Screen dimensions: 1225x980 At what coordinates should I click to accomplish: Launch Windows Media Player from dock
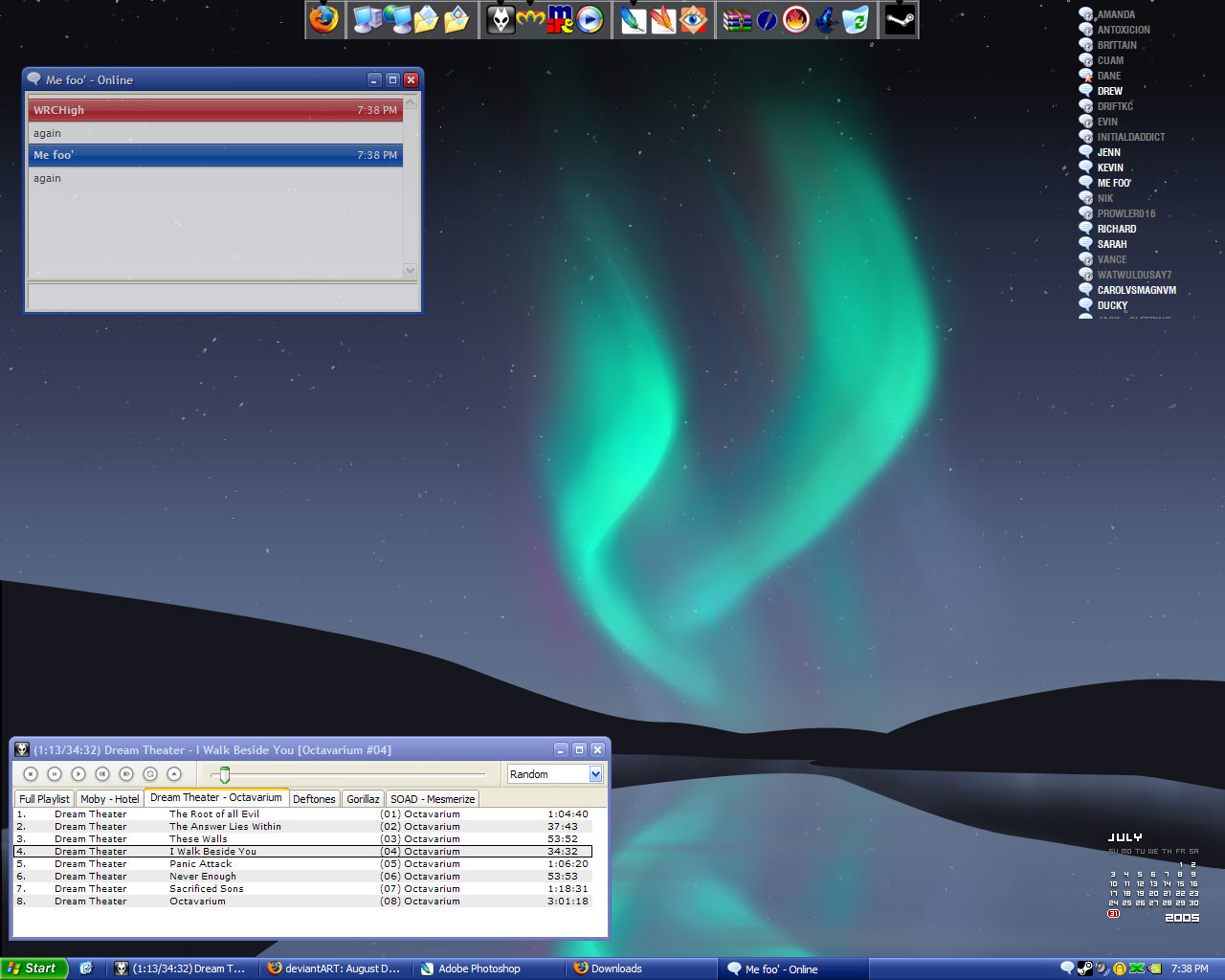click(590, 19)
